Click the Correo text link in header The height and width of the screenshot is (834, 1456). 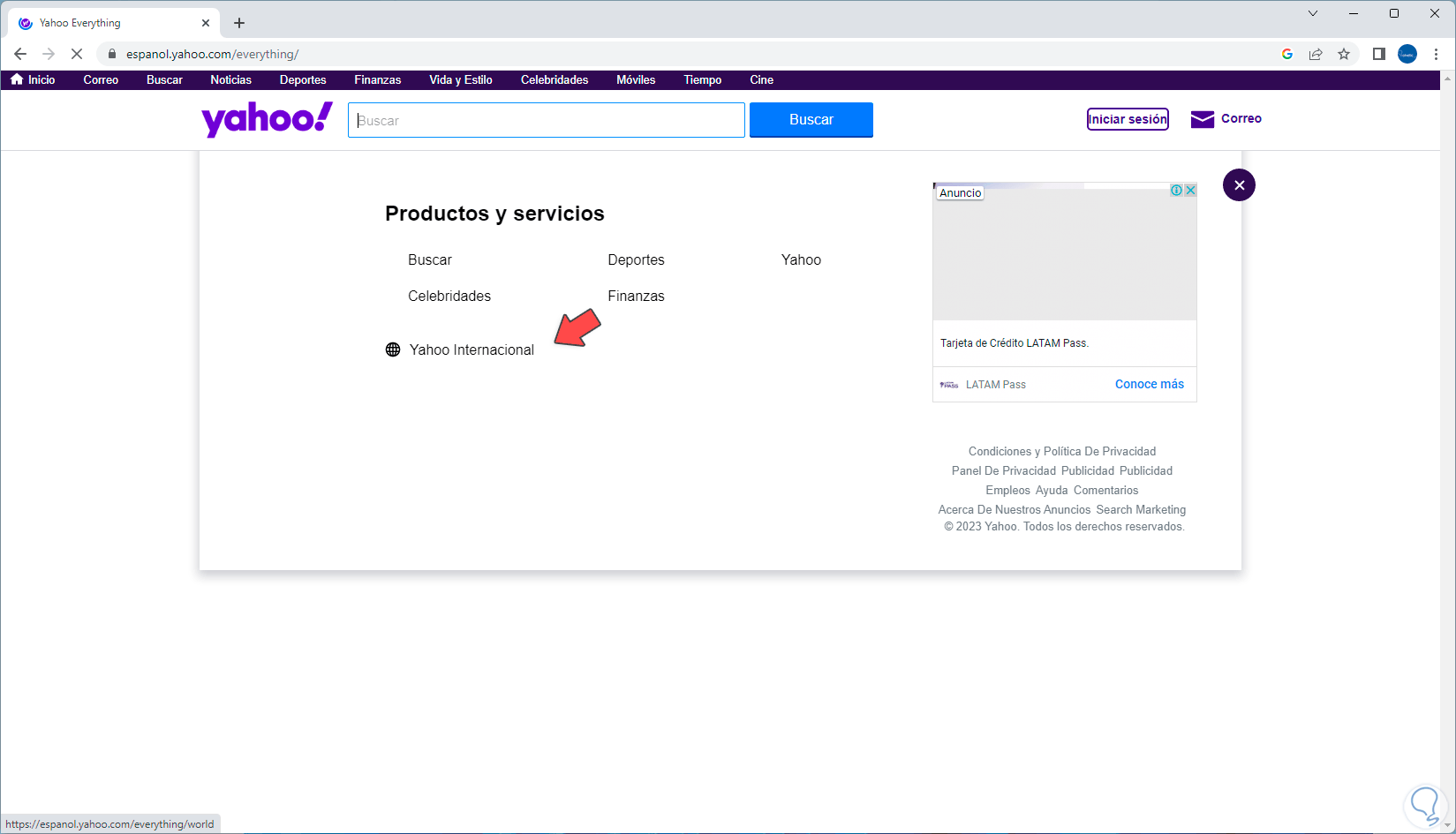[x=1241, y=118]
